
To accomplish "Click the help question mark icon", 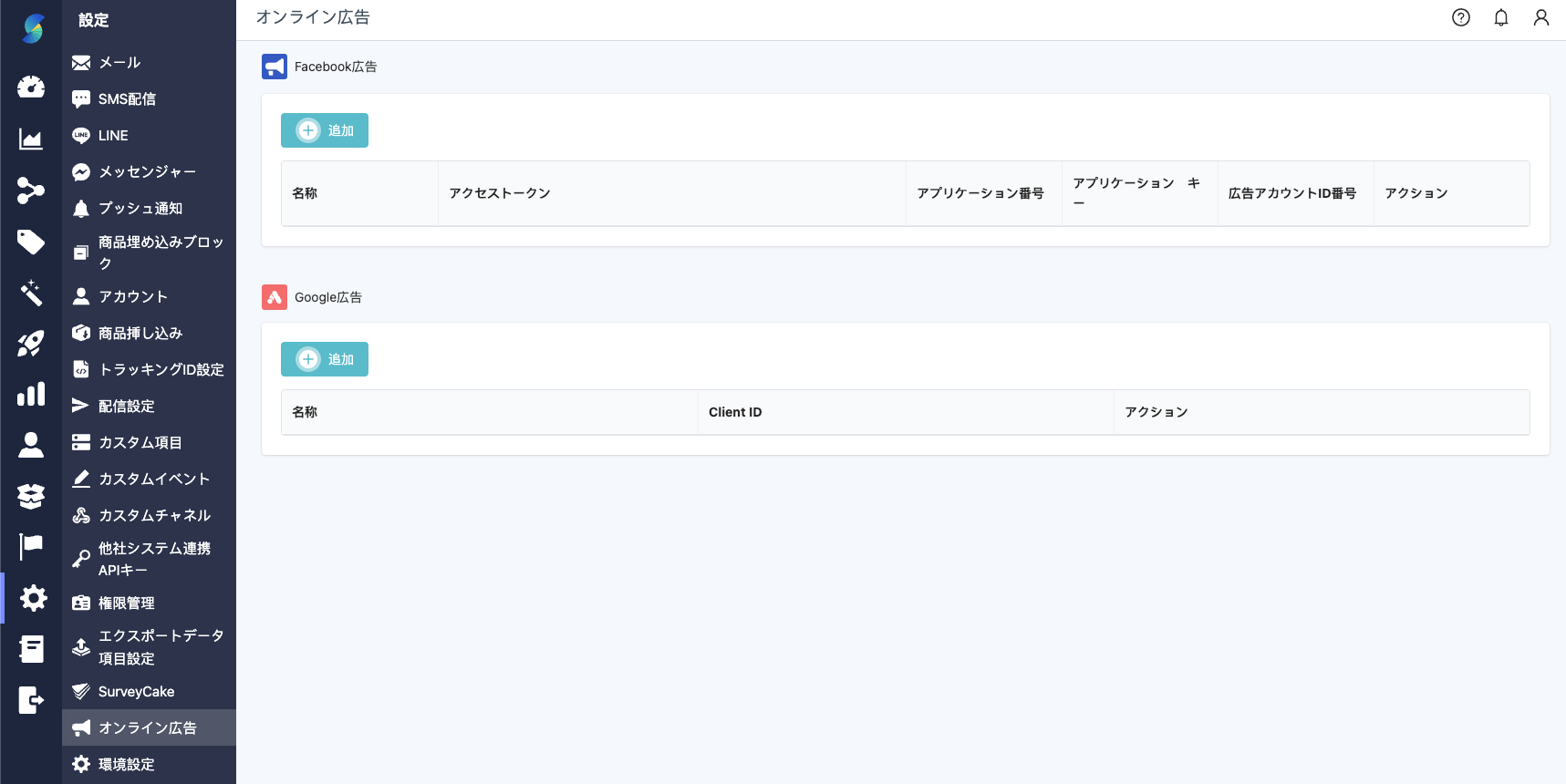I will pyautogui.click(x=1461, y=17).
